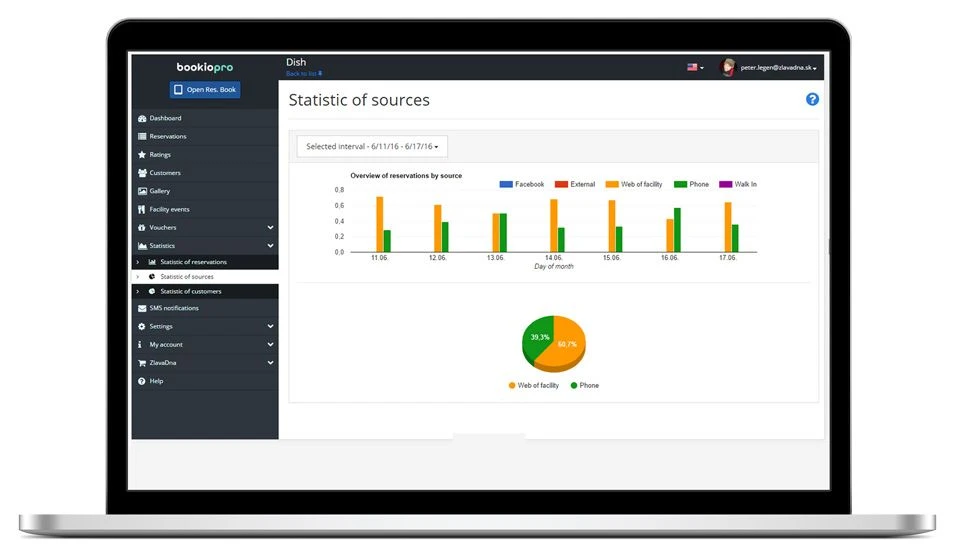This screenshot has height=555, width=955.
Task: Toggle Phone series in bar chart legend
Action: 691,184
